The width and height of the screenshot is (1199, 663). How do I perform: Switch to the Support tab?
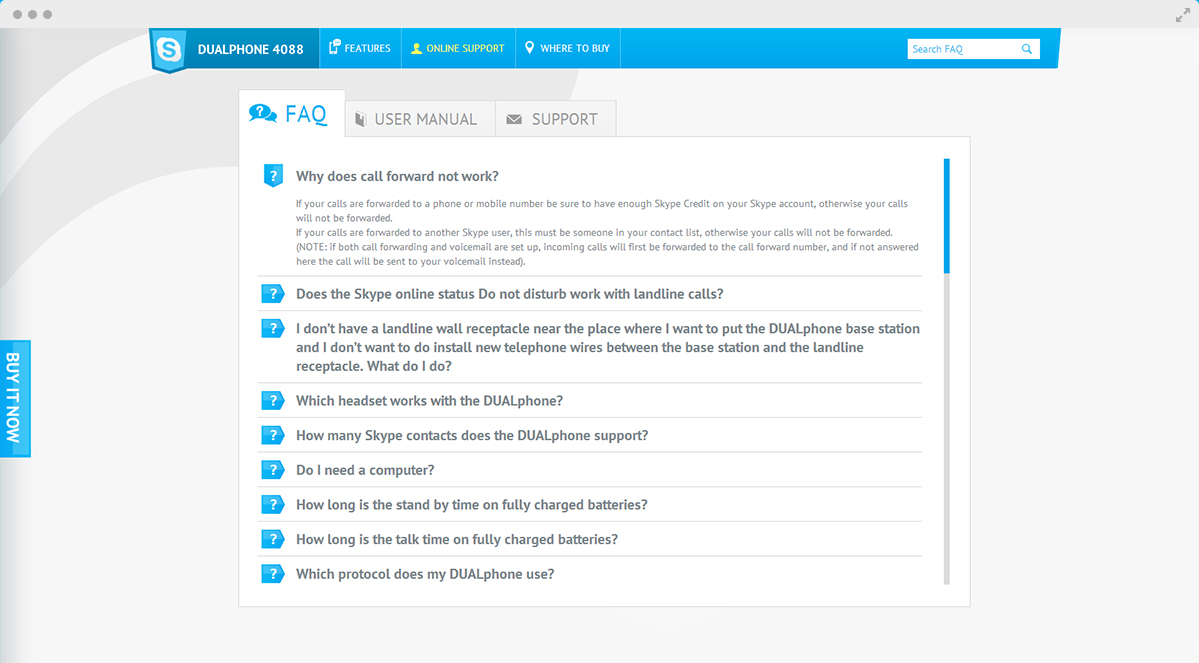click(555, 119)
